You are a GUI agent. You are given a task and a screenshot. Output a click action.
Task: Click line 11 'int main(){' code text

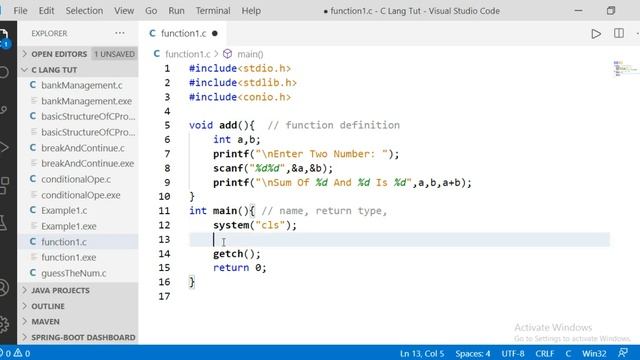[x=222, y=211]
